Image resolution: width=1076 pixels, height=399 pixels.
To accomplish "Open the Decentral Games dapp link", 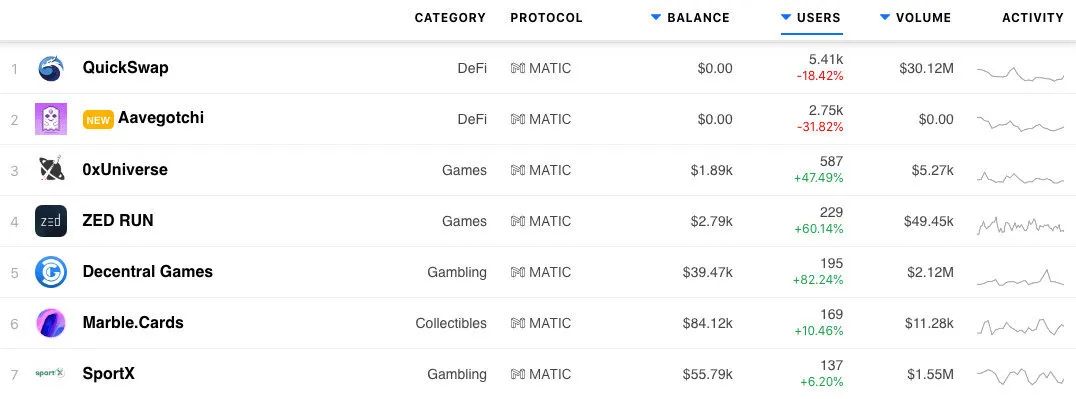I will coord(148,271).
